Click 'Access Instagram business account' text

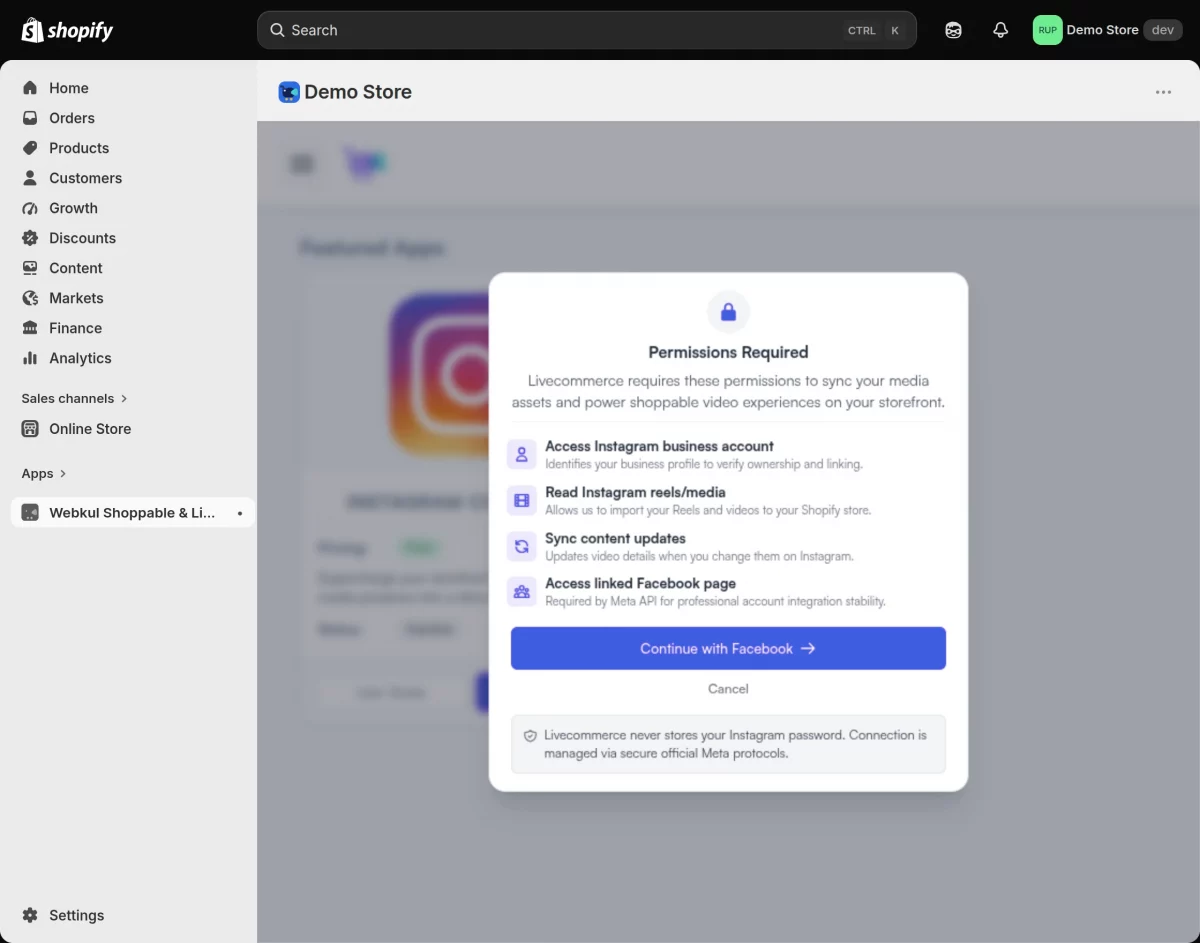point(659,446)
